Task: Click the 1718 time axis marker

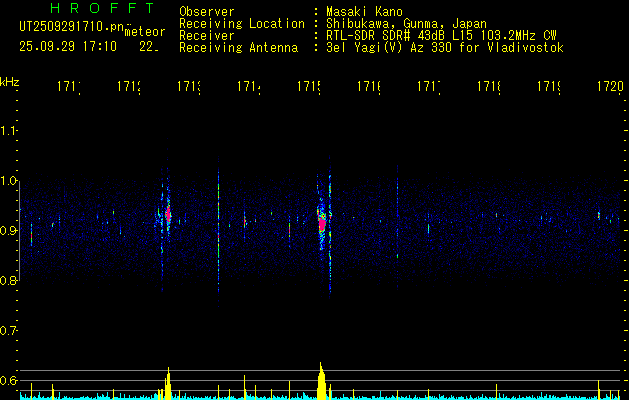Action: point(489,87)
